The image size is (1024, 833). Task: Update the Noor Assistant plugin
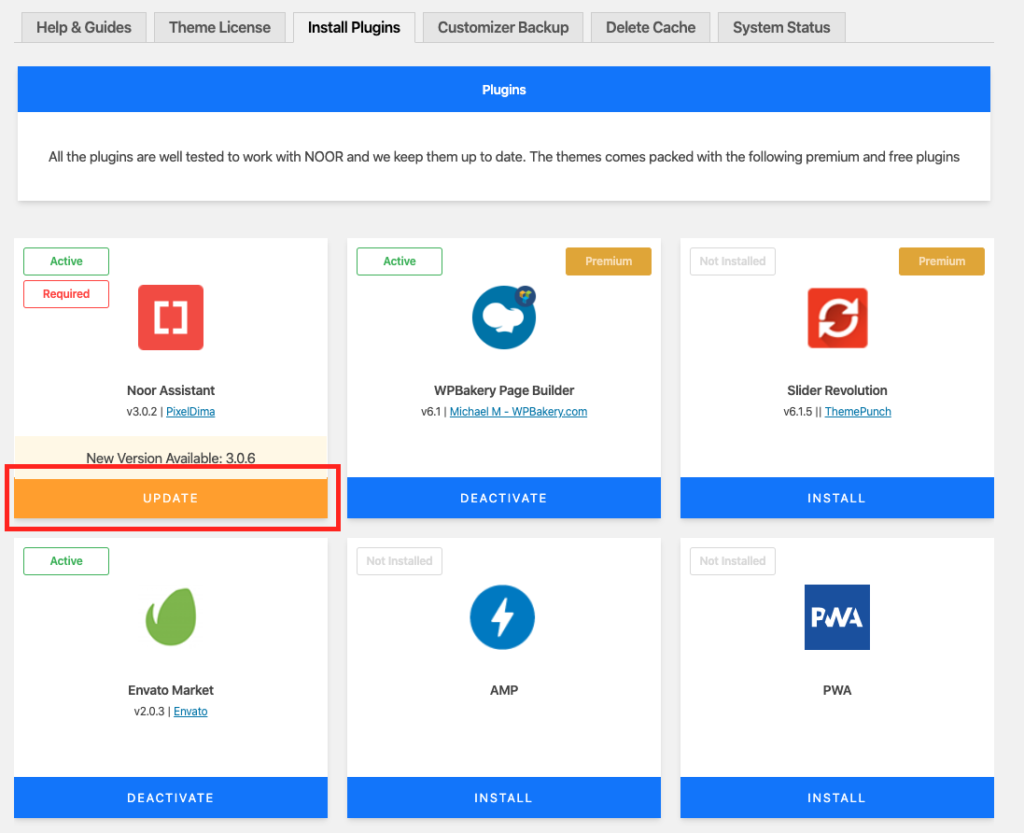pos(170,498)
